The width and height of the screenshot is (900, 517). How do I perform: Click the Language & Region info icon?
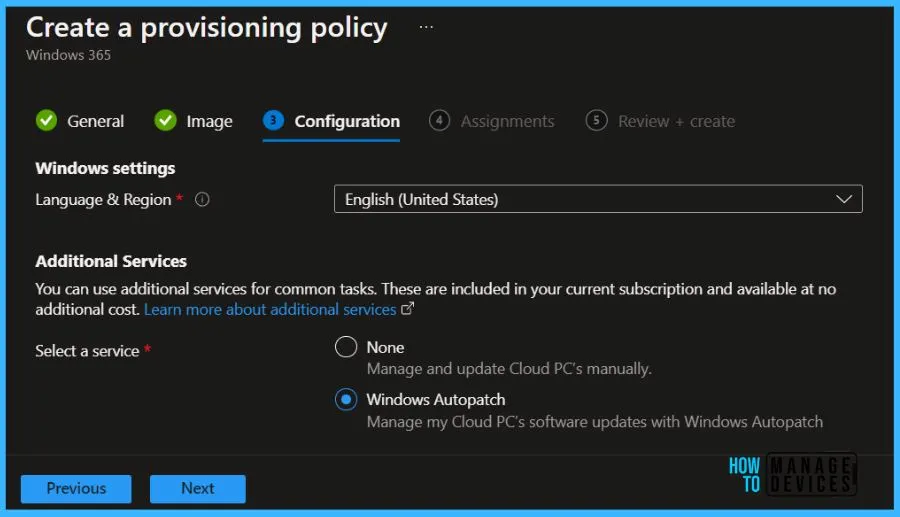pyautogui.click(x=202, y=200)
